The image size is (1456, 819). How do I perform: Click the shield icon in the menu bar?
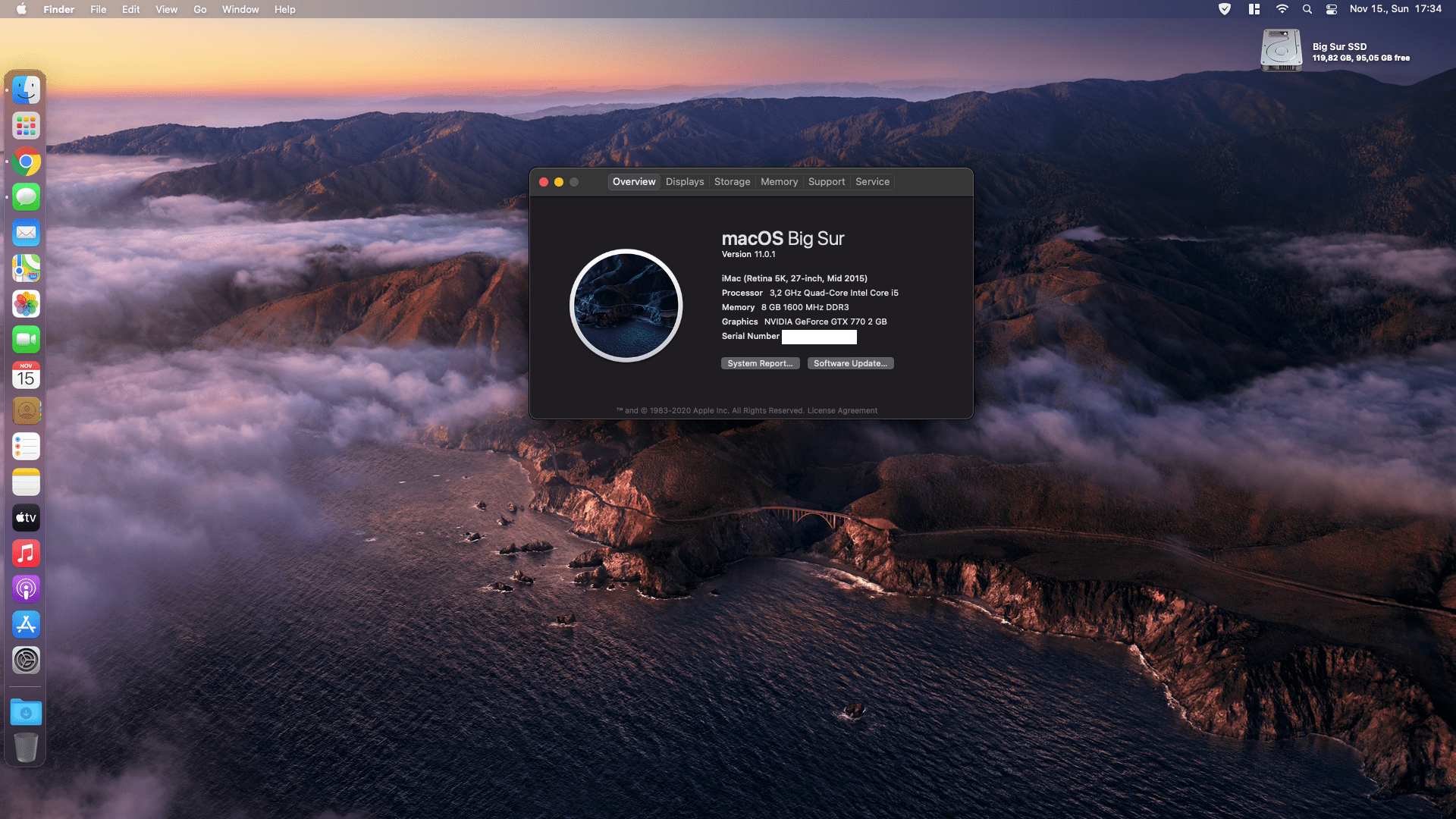[x=1224, y=9]
